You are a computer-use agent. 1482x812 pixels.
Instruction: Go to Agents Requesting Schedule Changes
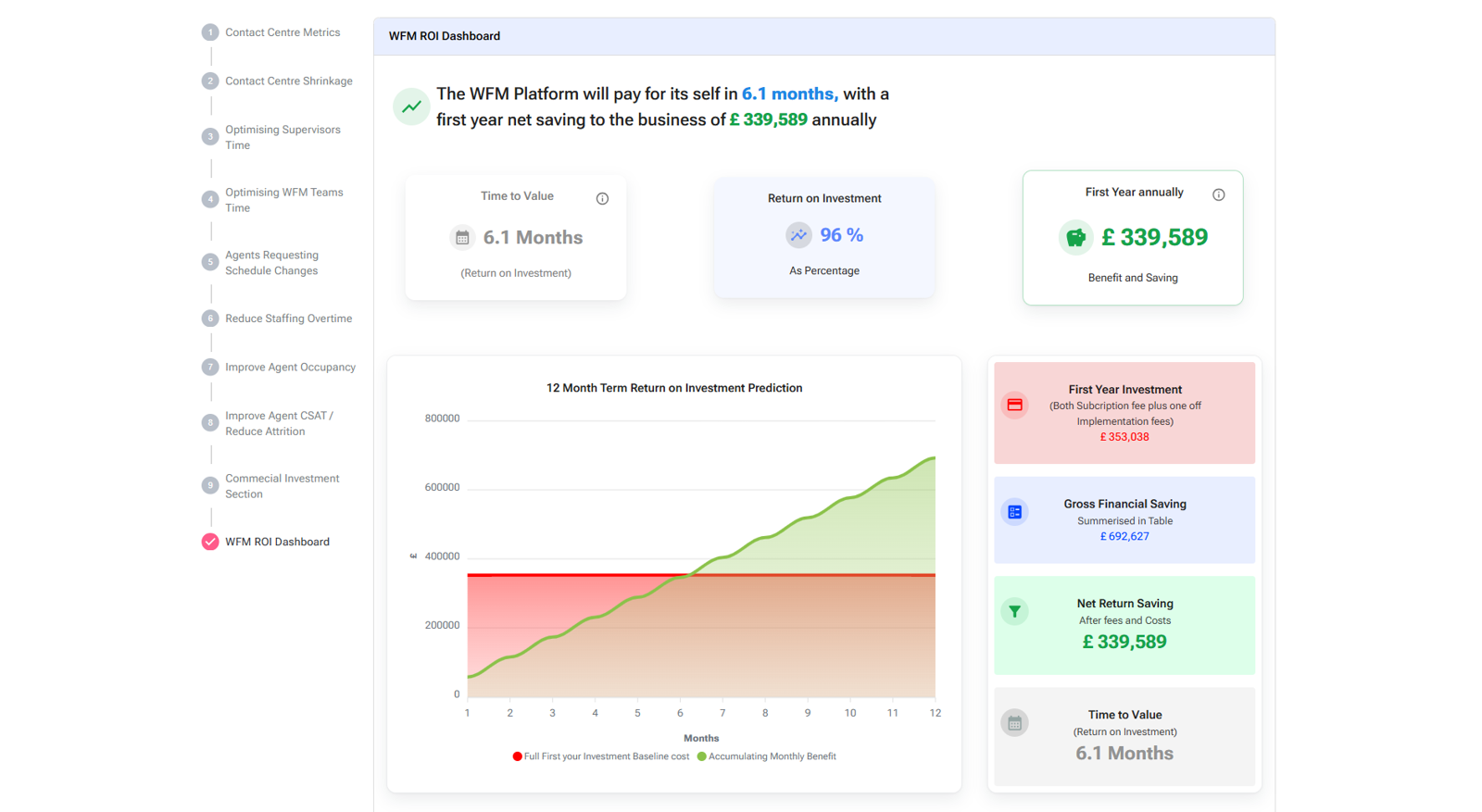(271, 263)
